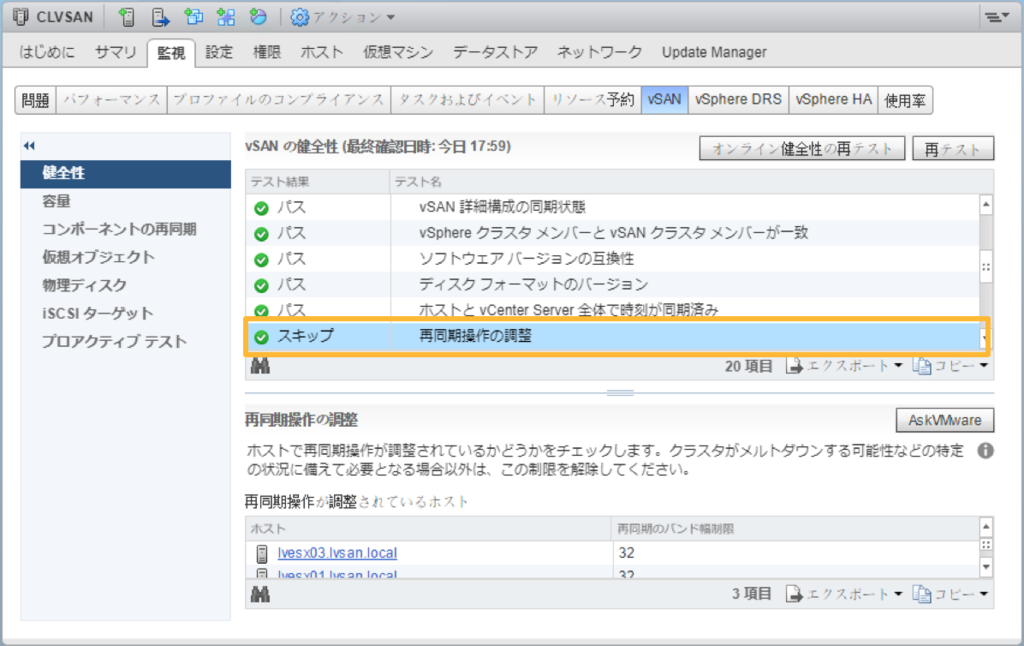Click the New vApp toolbar icon
This screenshot has height=646, width=1024.
pyautogui.click(x=226, y=17)
